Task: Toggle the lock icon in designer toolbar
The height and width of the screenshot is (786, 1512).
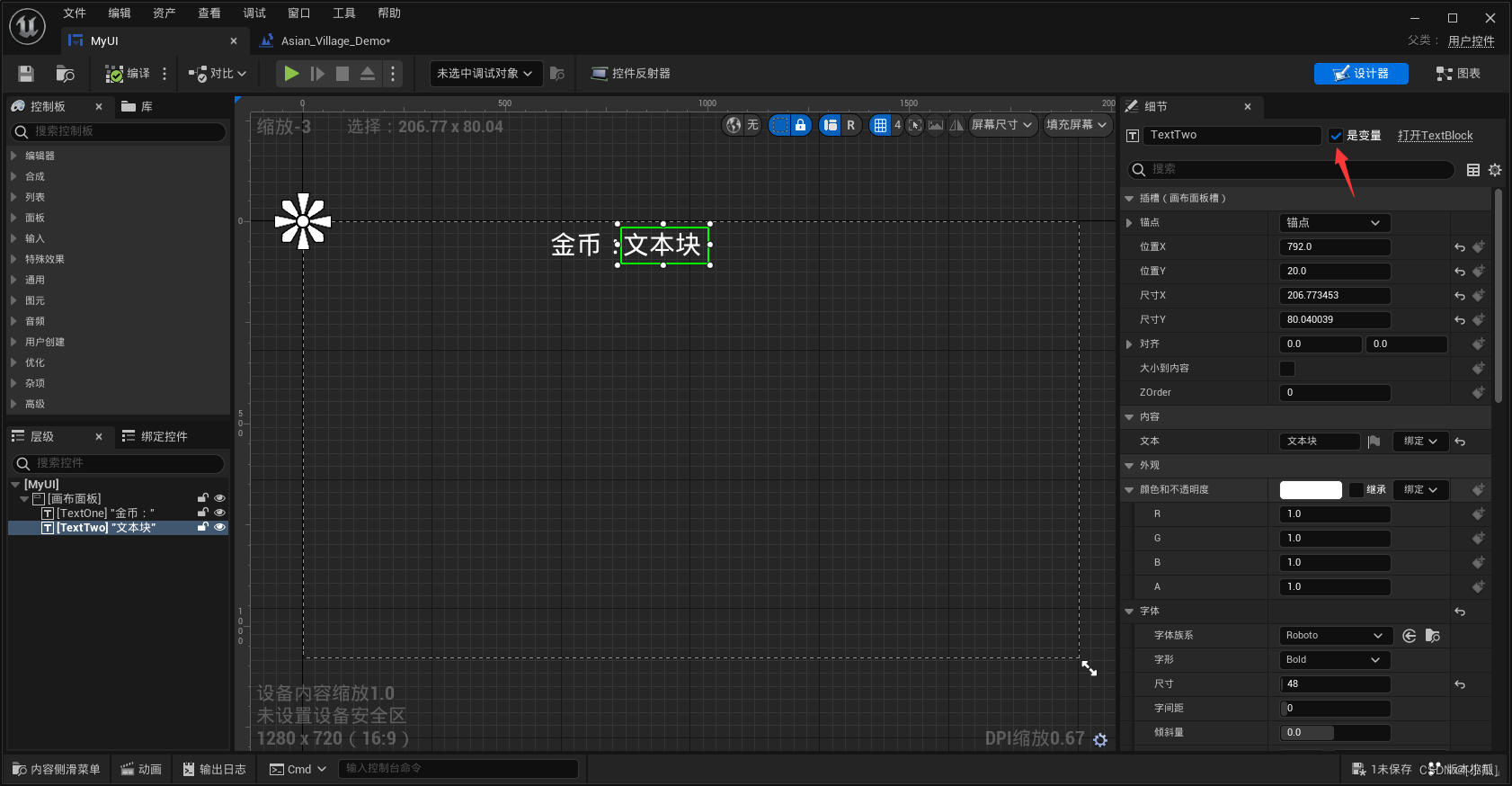Action: [x=800, y=125]
